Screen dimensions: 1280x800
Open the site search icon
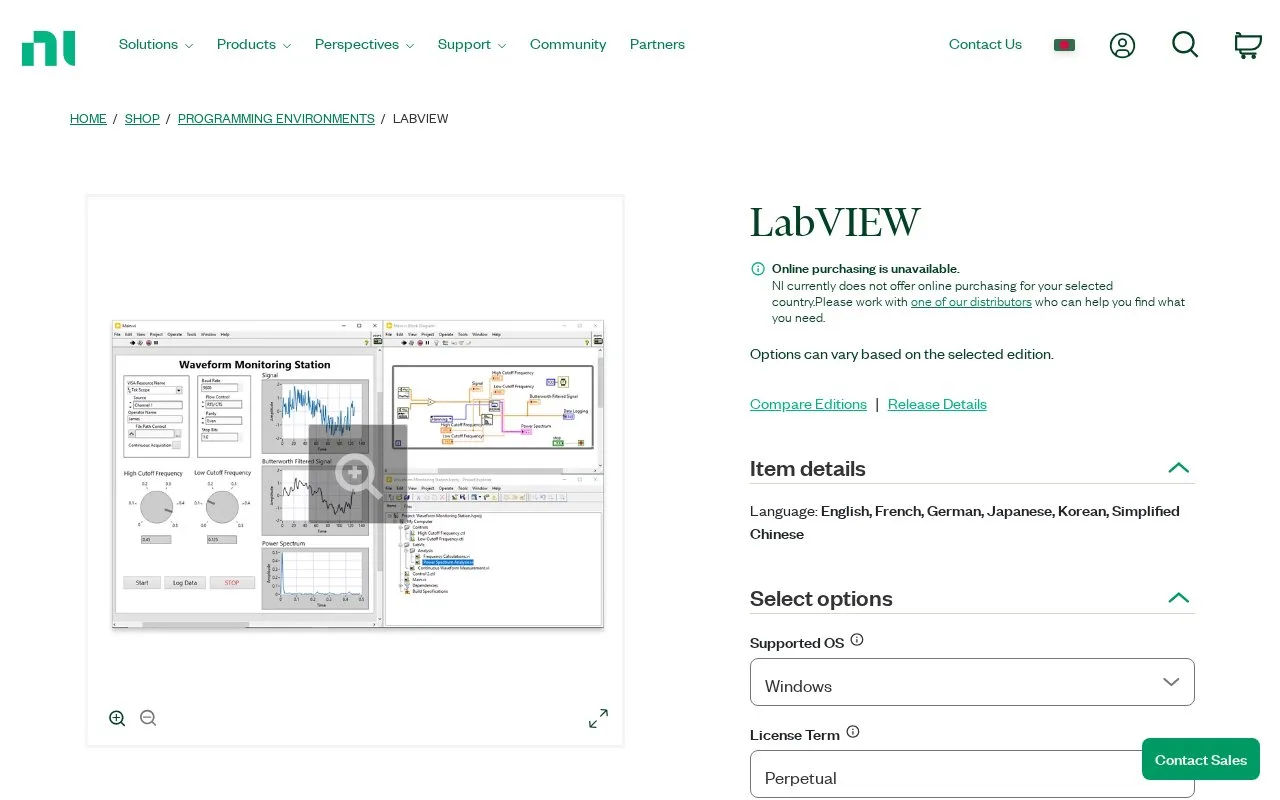[1185, 44]
